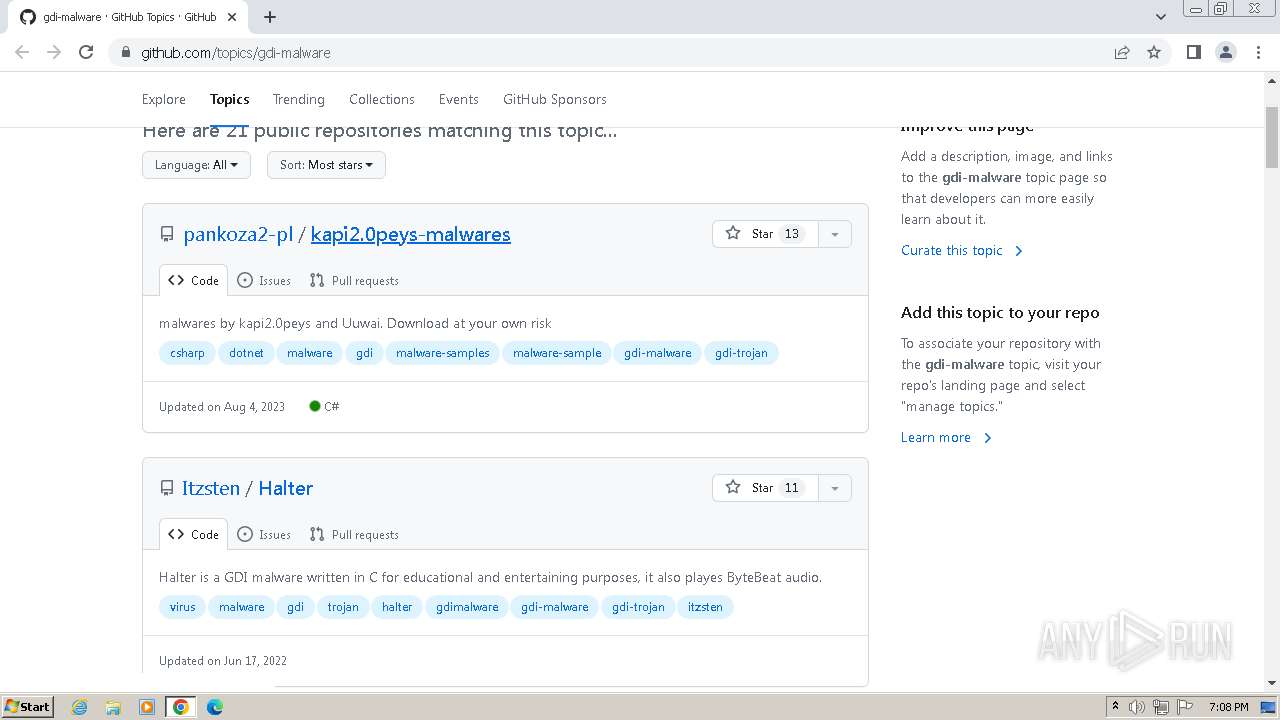1280x720 pixels.
Task: Go to the Trending navigation item
Action: 299,99
